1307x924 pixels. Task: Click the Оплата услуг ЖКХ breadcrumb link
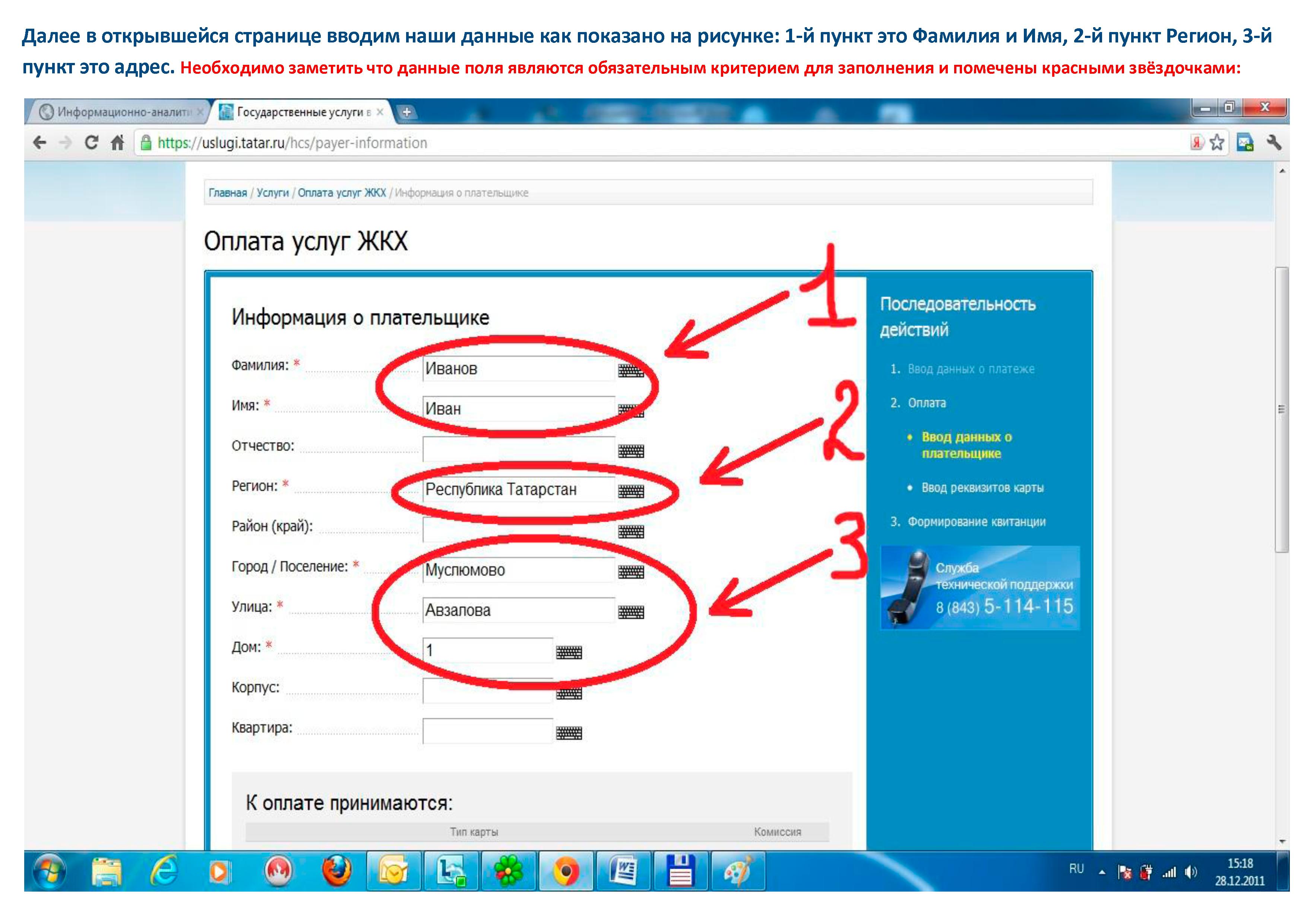[x=342, y=193]
